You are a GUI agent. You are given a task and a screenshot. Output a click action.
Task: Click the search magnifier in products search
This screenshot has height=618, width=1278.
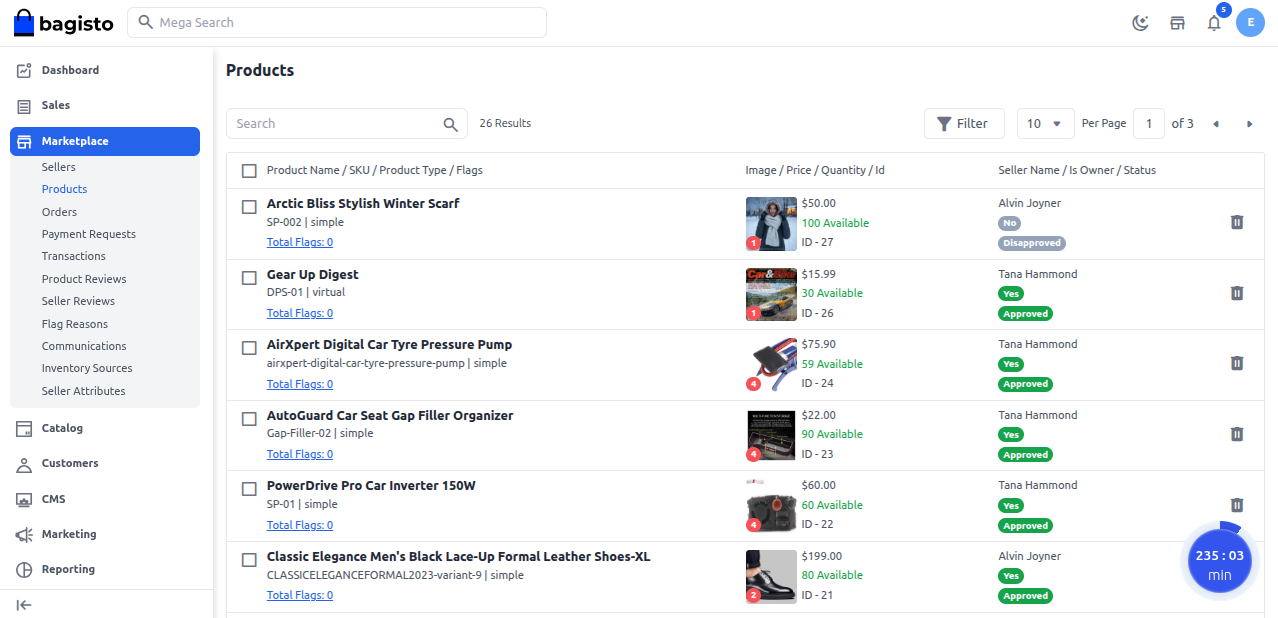(450, 124)
